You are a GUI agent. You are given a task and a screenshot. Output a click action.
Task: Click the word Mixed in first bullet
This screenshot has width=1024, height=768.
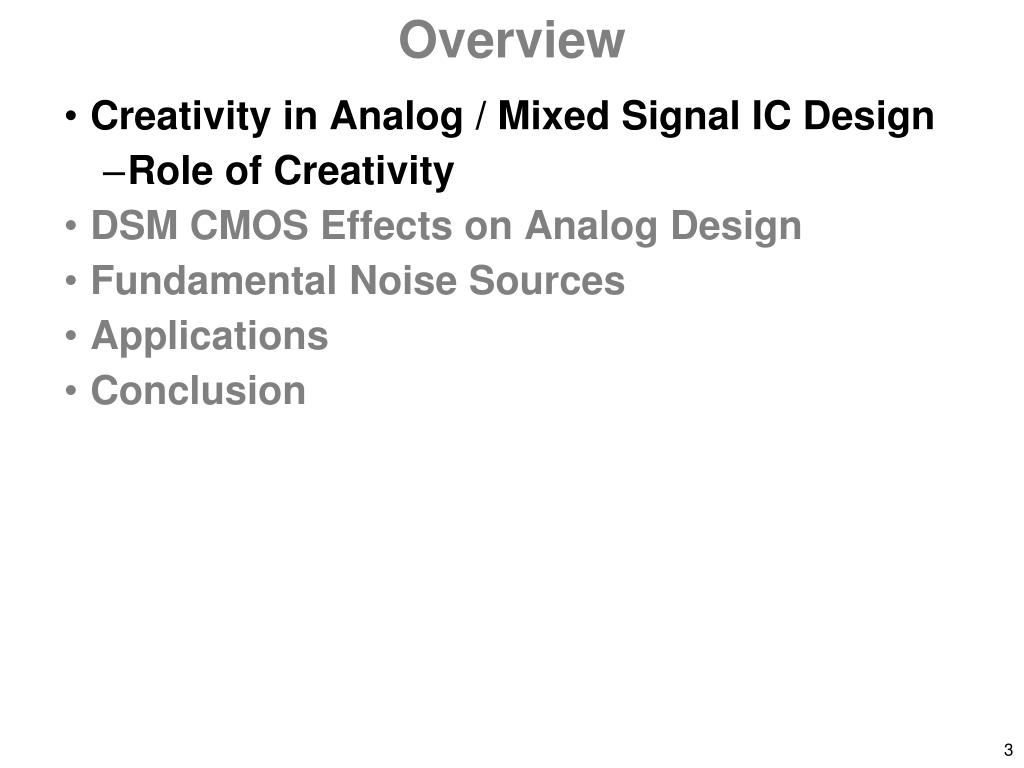coord(553,116)
